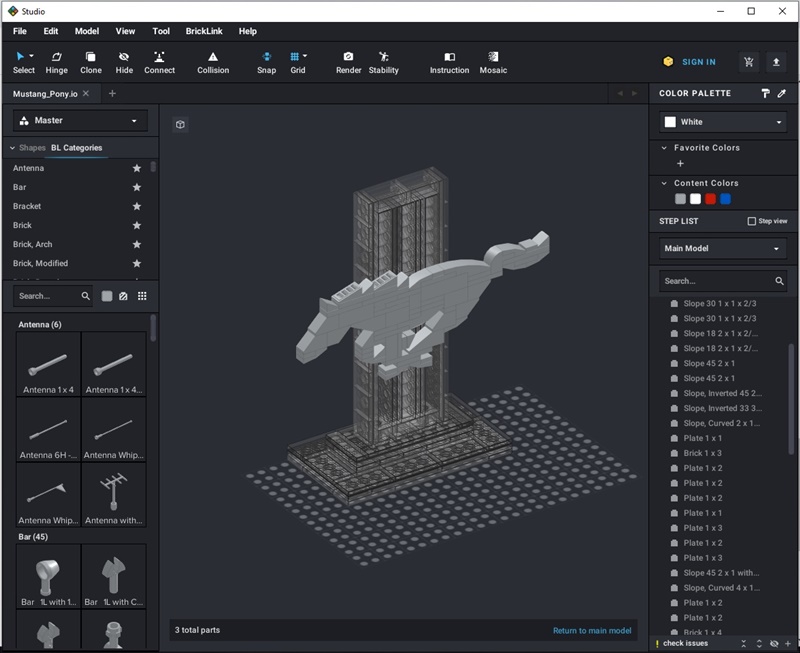The width and height of the screenshot is (800, 653).
Task: Enable the Step view checkbox
Action: pos(752,221)
